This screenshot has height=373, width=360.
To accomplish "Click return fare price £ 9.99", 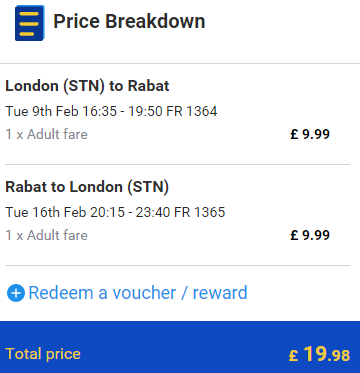I will tap(310, 235).
